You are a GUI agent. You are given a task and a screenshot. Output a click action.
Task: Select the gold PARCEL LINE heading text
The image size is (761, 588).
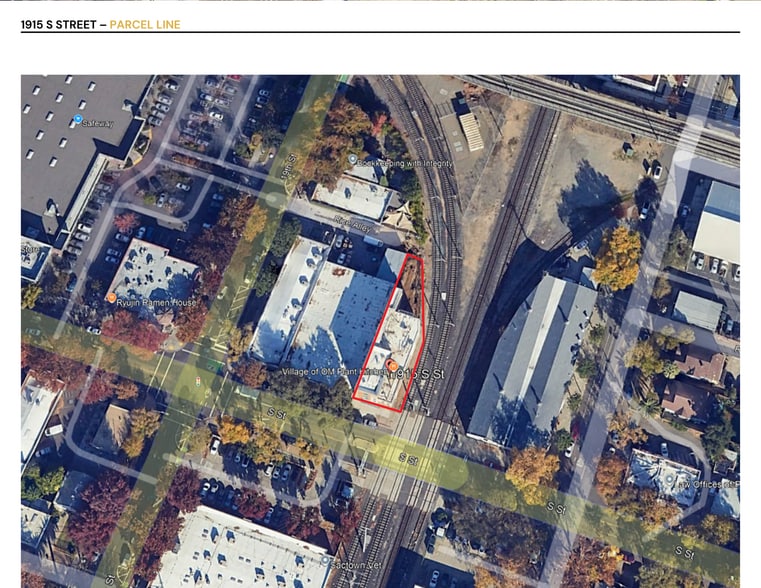(x=145, y=24)
